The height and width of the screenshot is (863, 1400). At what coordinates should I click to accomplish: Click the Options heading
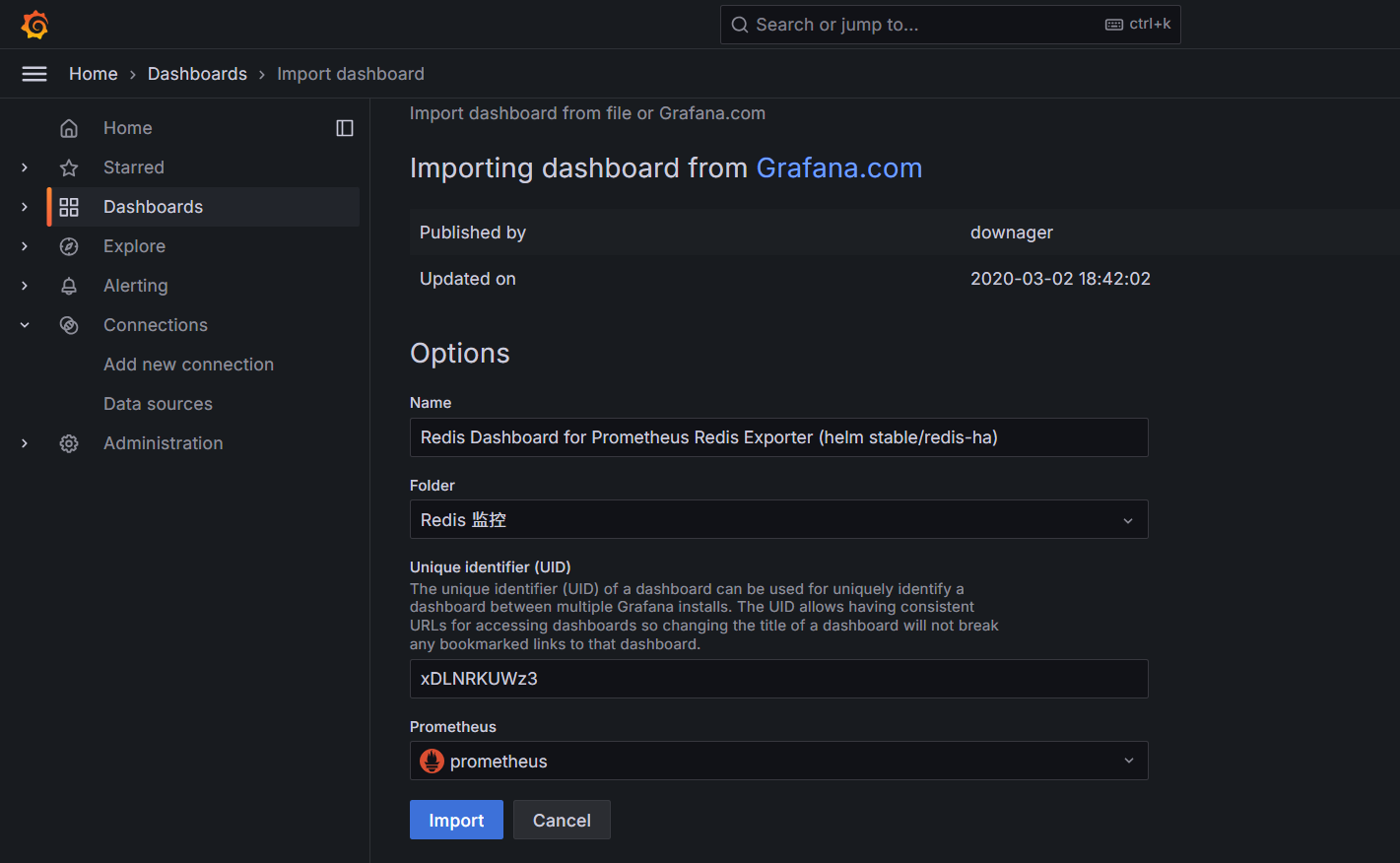[x=460, y=354]
